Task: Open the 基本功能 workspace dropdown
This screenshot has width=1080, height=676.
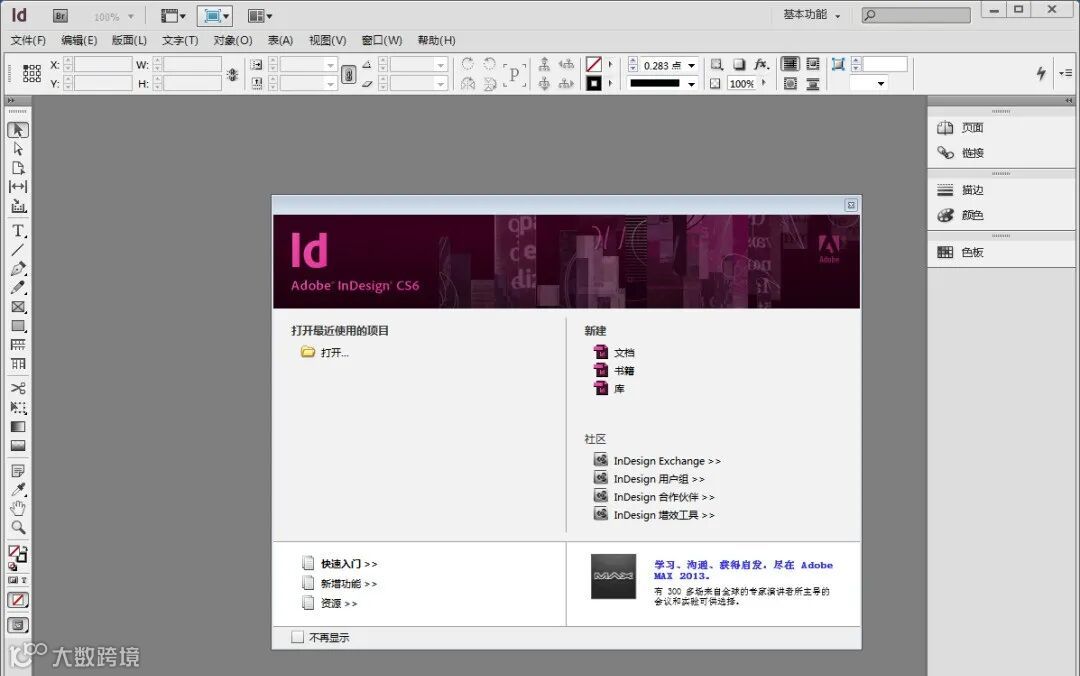Action: (x=812, y=14)
